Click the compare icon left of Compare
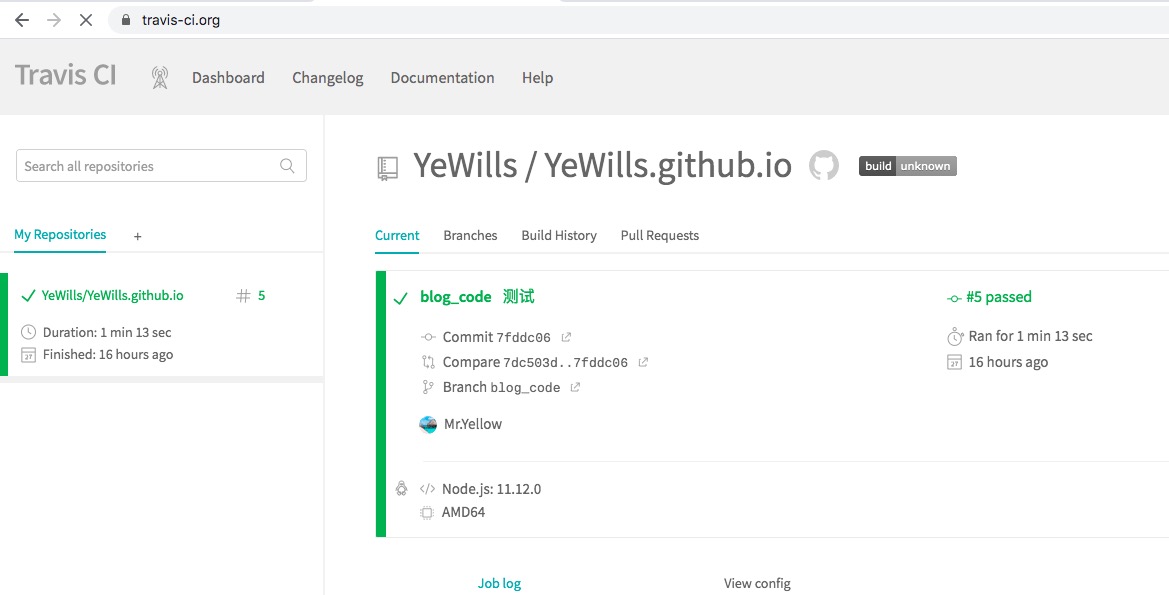 pyautogui.click(x=428, y=362)
